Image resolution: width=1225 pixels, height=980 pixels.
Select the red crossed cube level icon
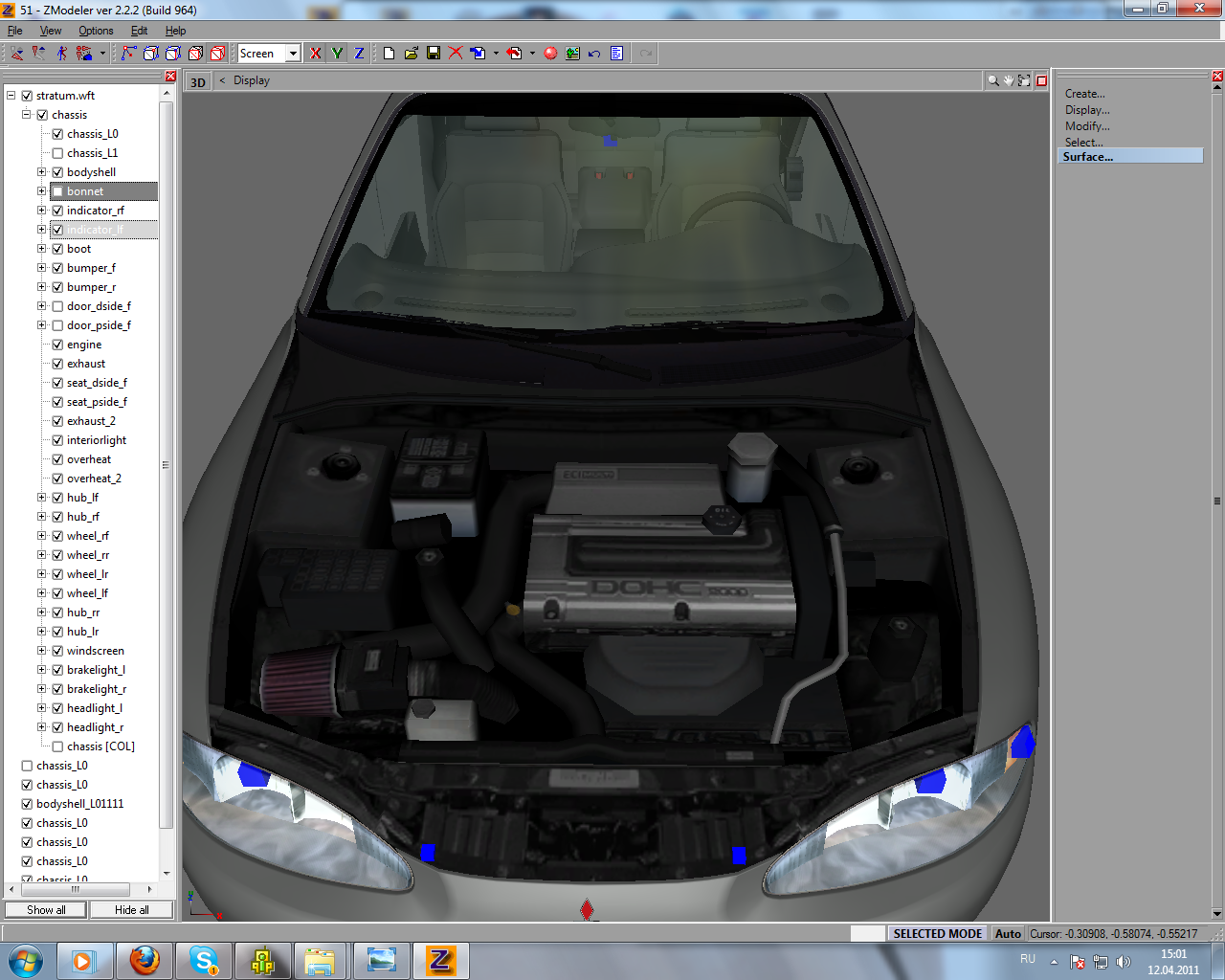tap(195, 54)
